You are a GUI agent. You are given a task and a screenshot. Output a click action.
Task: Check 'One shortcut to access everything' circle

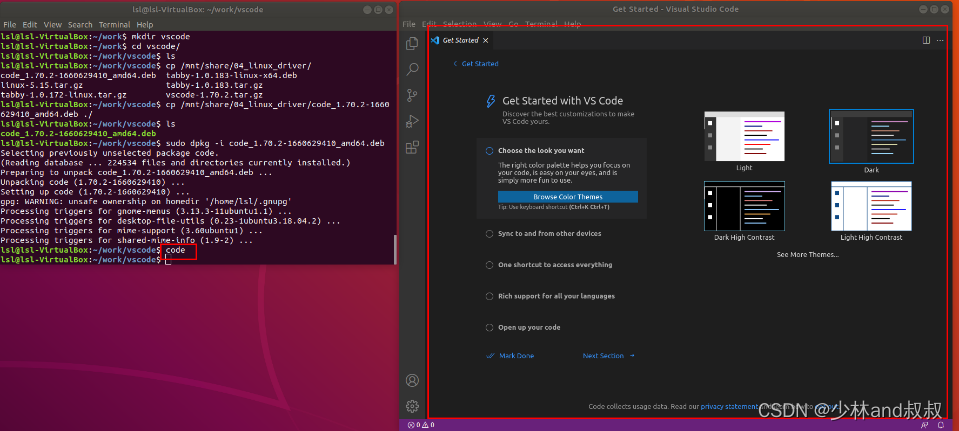[489, 265]
